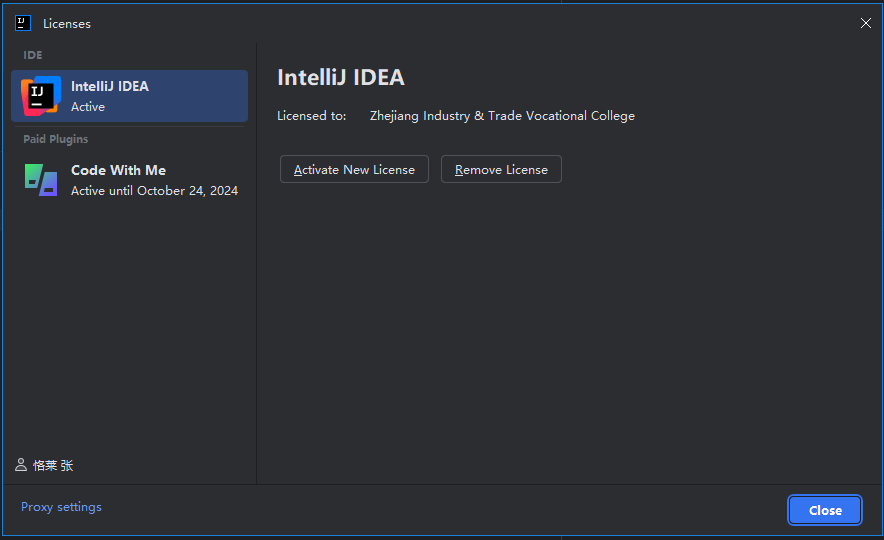Click the IntelliJ IDEA logo in sidebar
This screenshot has height=540, width=884.
(x=41, y=96)
